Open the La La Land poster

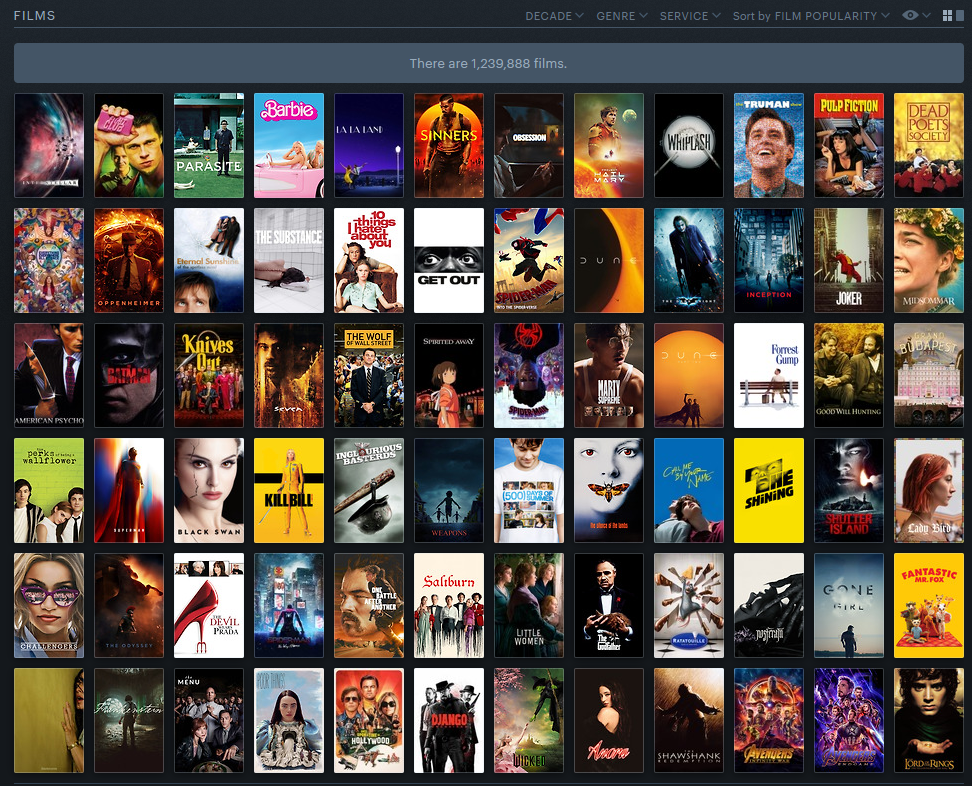[x=369, y=146]
